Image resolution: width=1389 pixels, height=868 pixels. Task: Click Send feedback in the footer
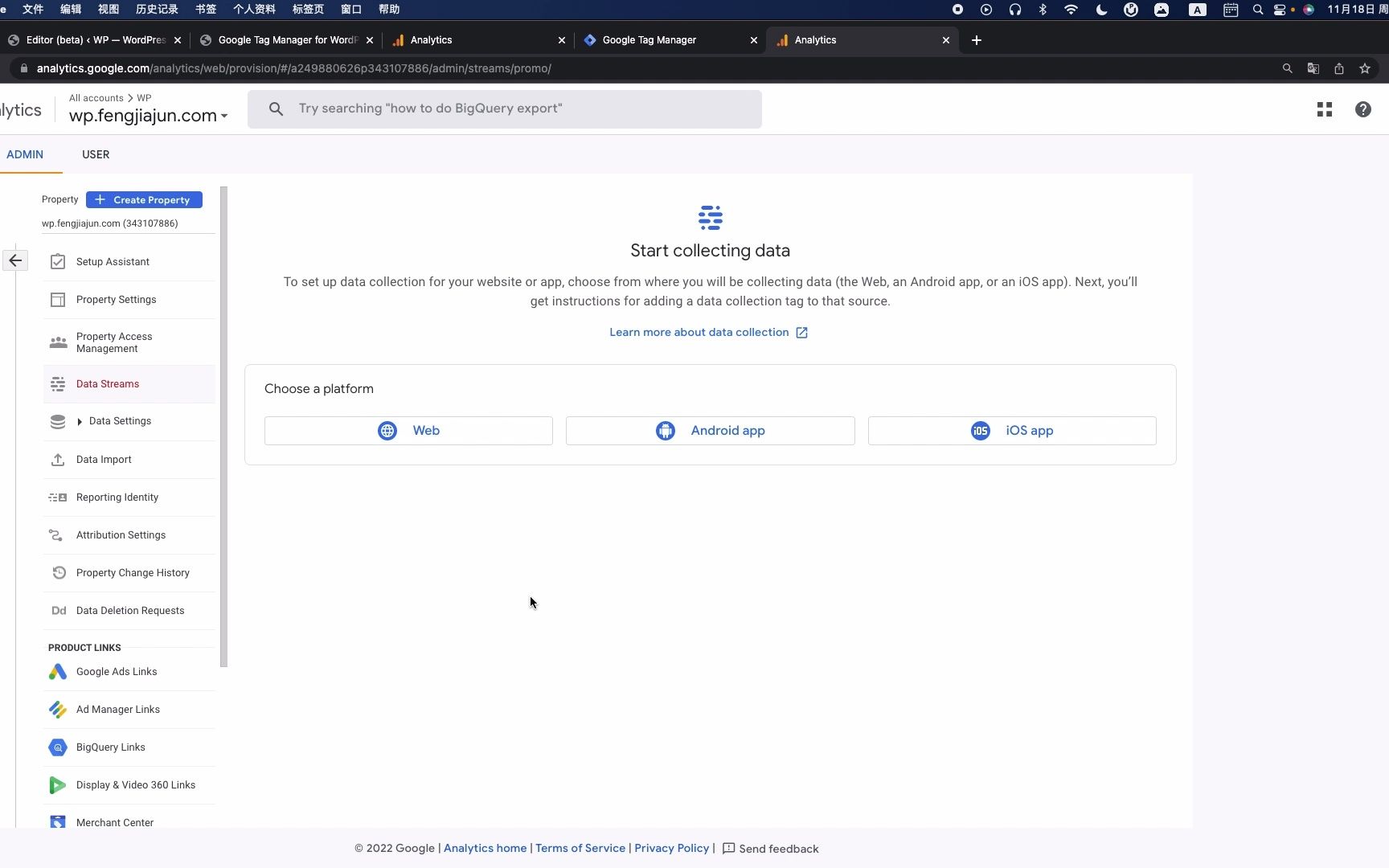pyautogui.click(x=770, y=849)
